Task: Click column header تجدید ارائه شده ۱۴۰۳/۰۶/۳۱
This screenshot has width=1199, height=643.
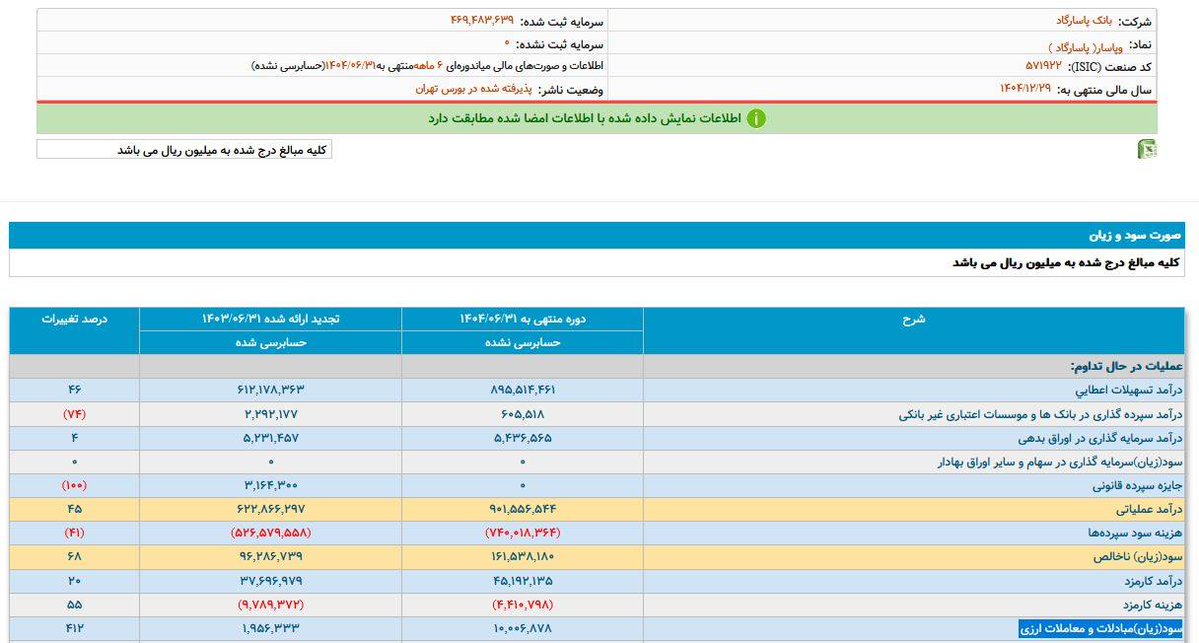Action: pos(271,319)
